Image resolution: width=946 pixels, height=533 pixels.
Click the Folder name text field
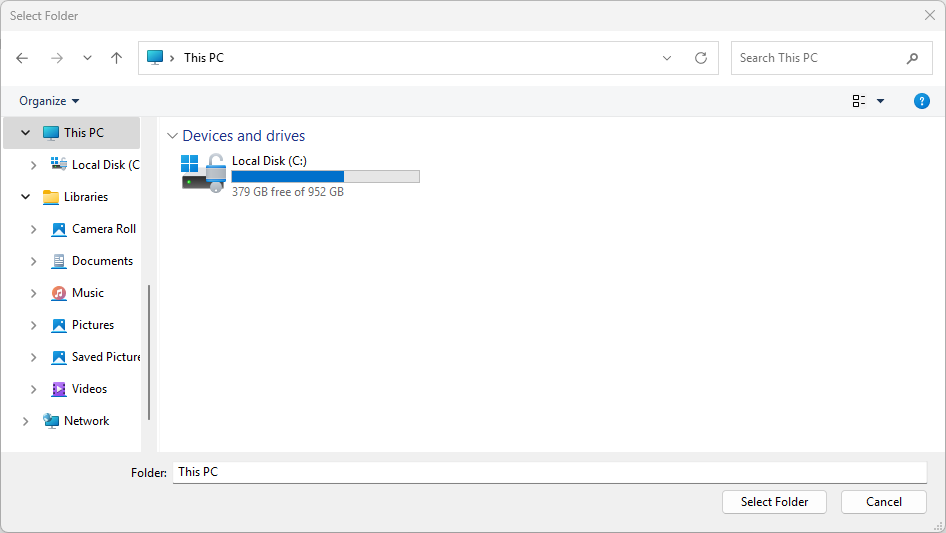[550, 472]
